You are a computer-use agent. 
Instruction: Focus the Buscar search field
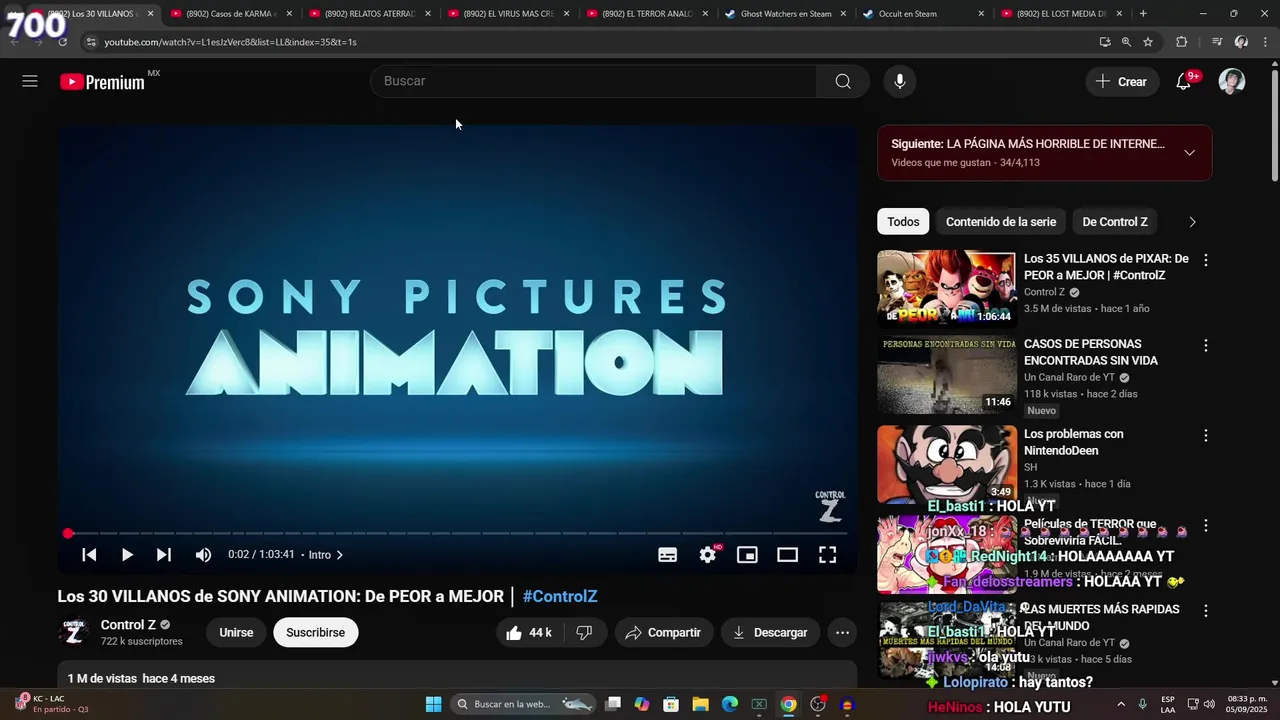595,81
